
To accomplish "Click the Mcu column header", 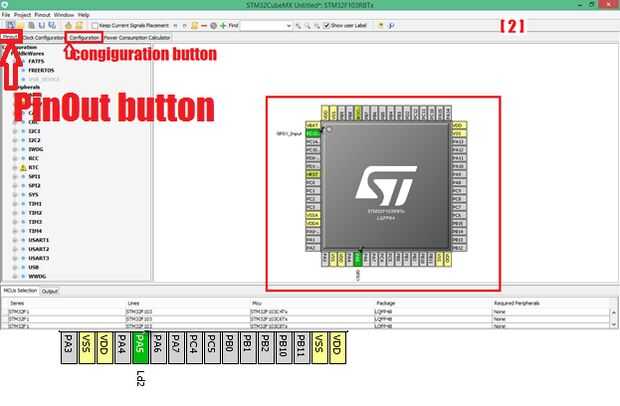I will 257,303.
